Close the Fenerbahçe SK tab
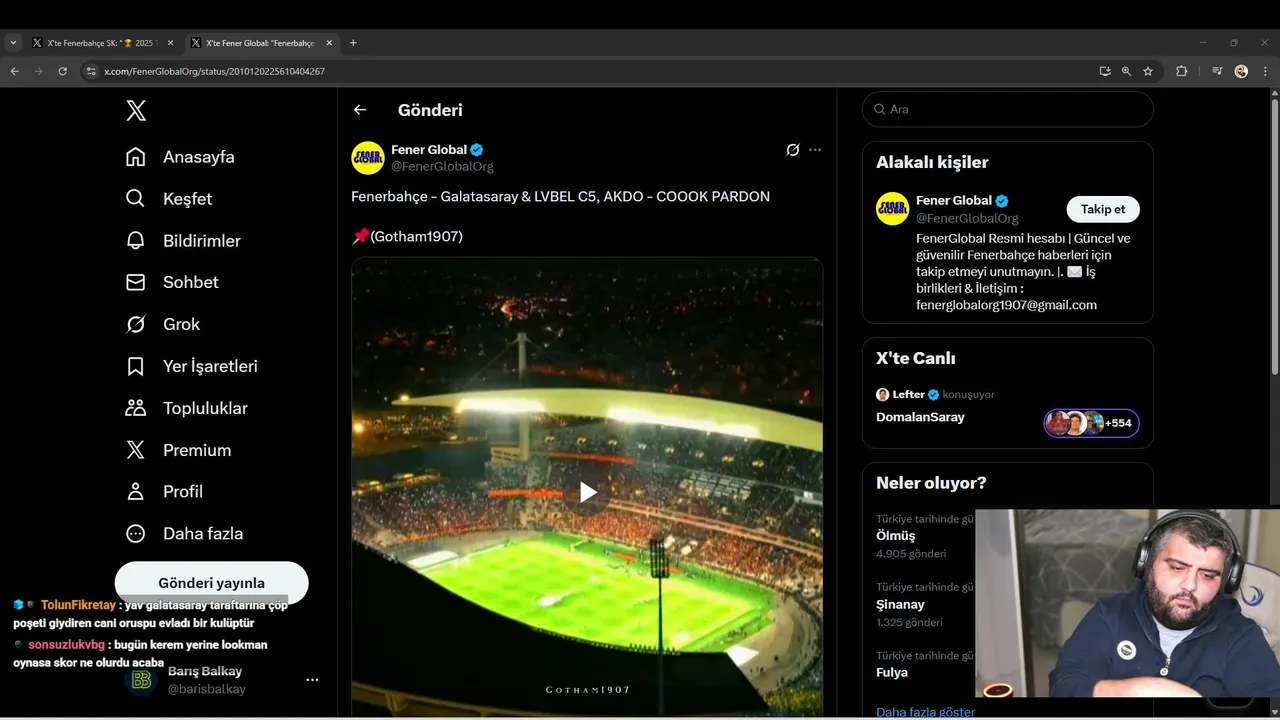 (x=170, y=43)
